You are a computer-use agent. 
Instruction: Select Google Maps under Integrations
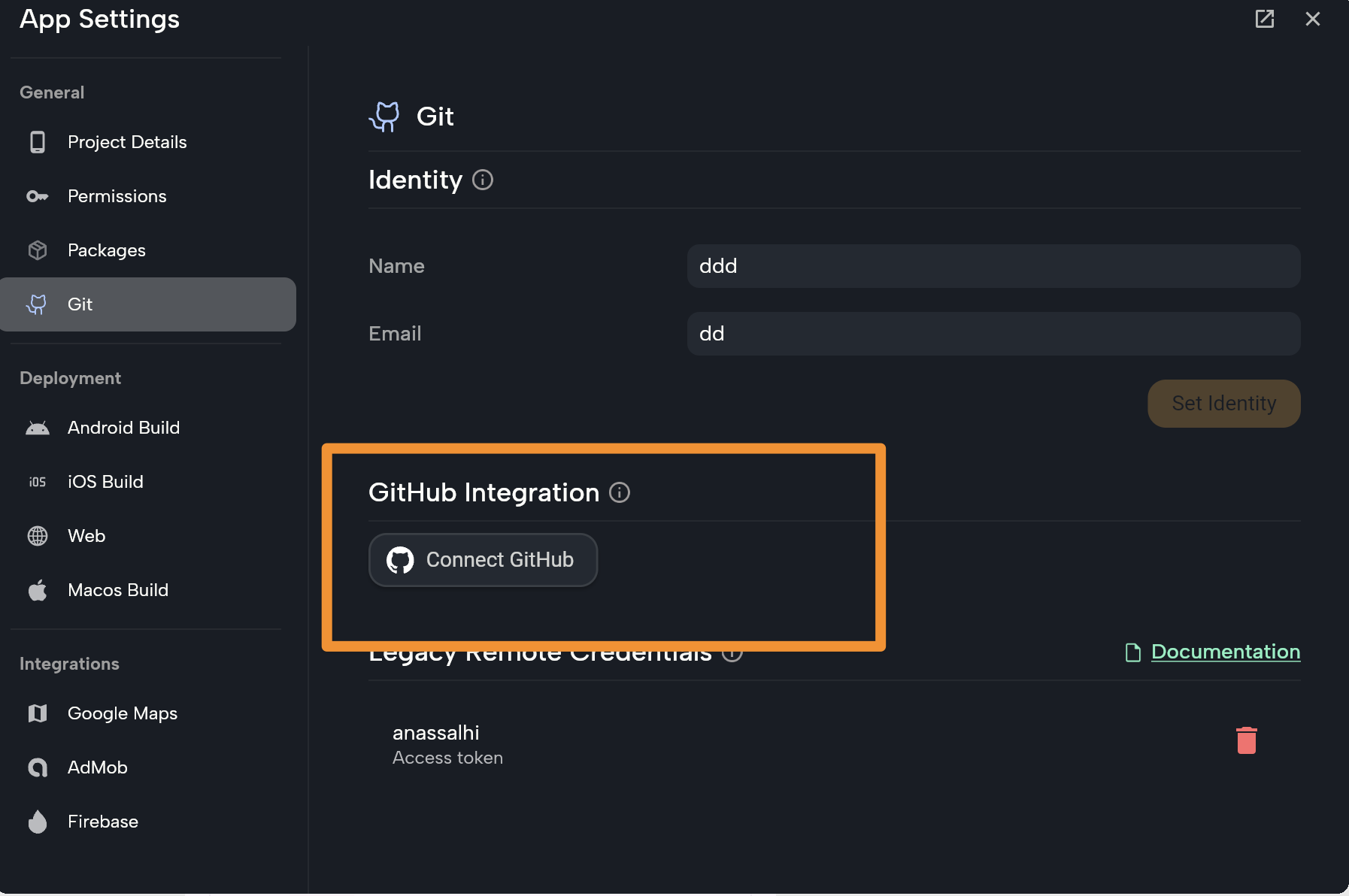(123, 713)
